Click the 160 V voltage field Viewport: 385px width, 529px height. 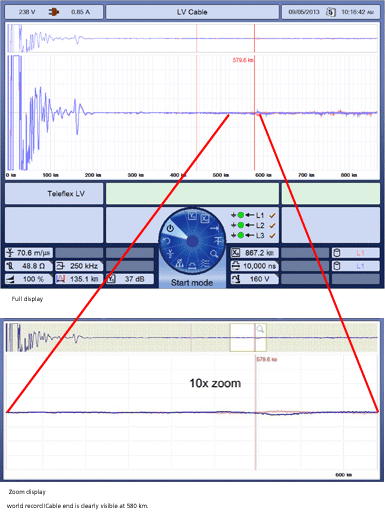click(x=255, y=279)
